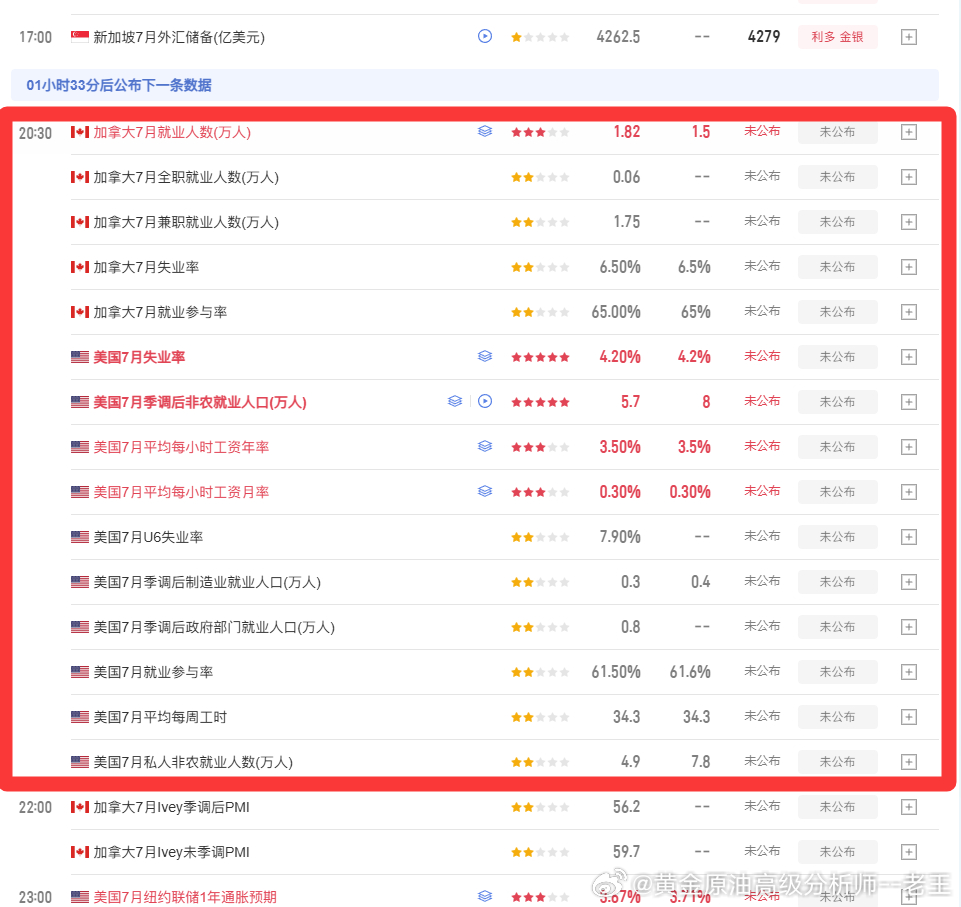Click forecast value 8 in nonfarm payrolls row

706,402
